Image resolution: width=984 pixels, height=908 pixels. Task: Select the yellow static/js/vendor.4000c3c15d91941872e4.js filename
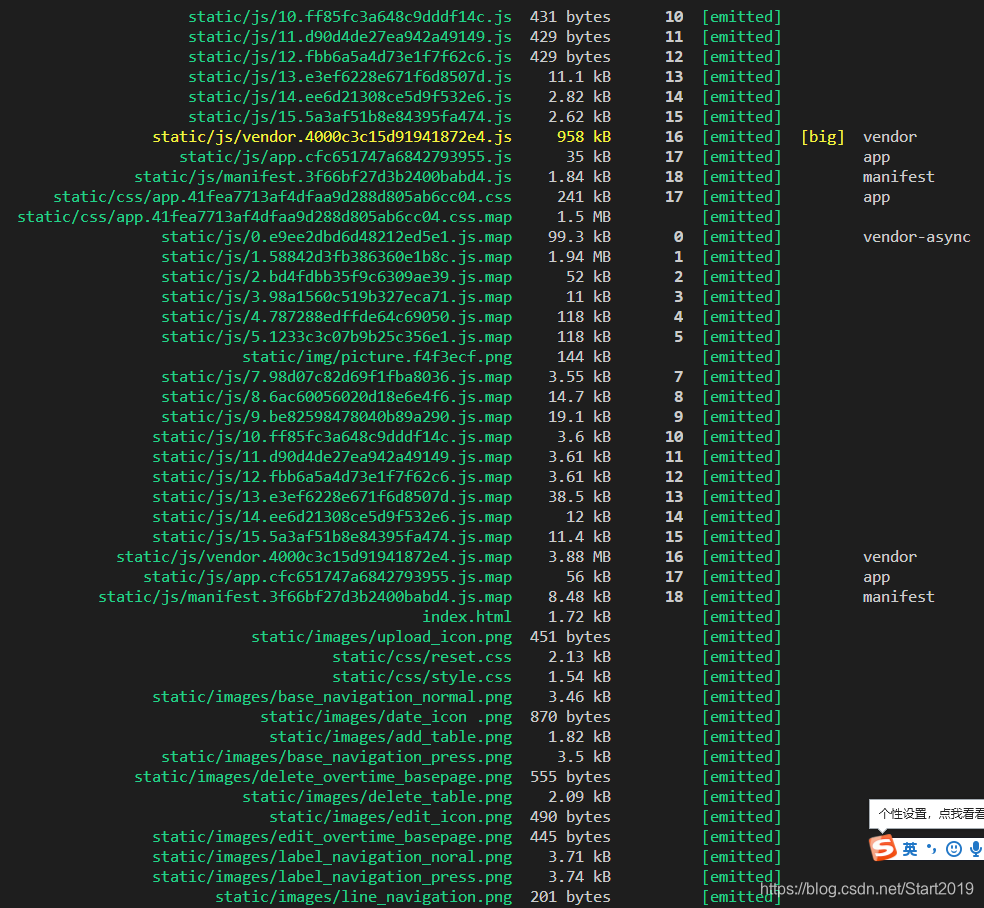332,137
